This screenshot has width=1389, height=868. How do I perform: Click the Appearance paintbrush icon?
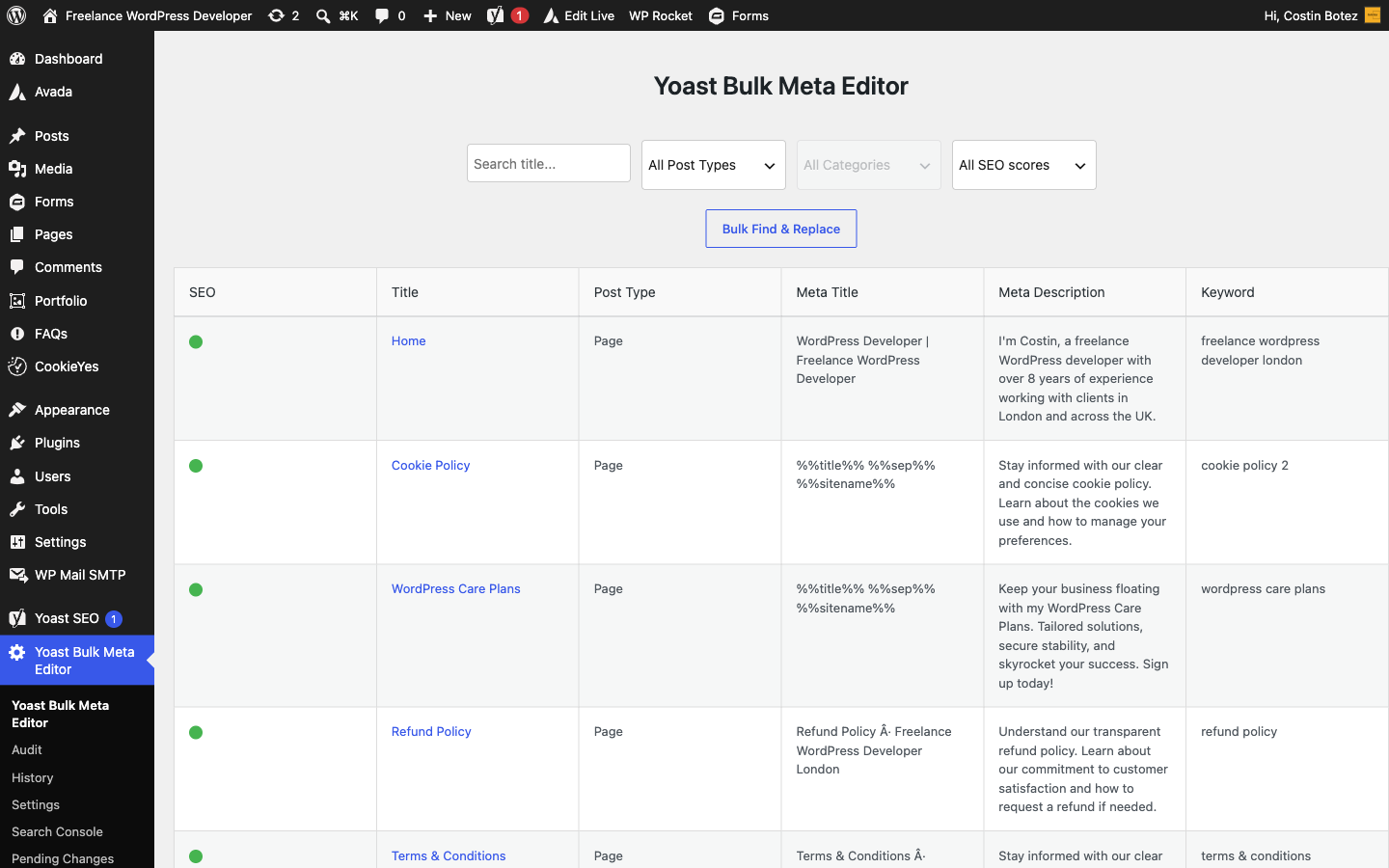17,410
